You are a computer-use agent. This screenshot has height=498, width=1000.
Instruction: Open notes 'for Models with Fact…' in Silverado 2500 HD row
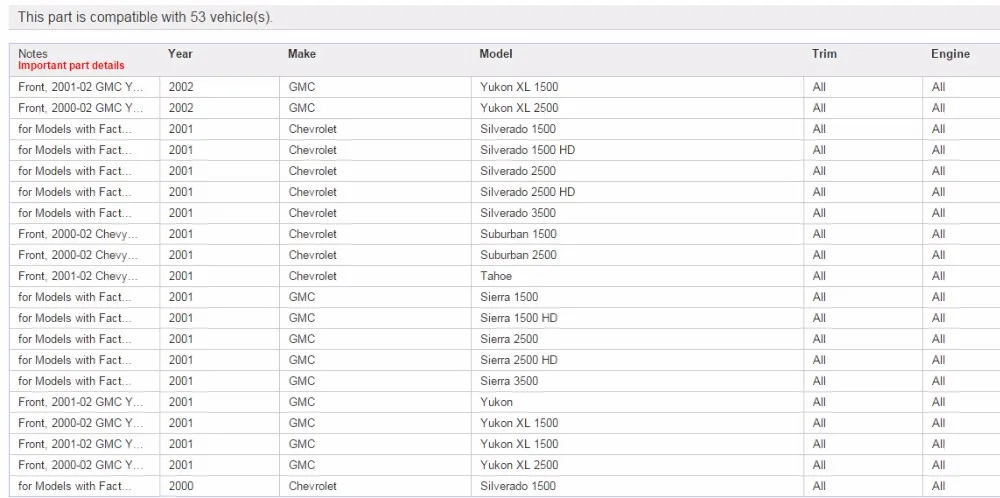[x=75, y=192]
